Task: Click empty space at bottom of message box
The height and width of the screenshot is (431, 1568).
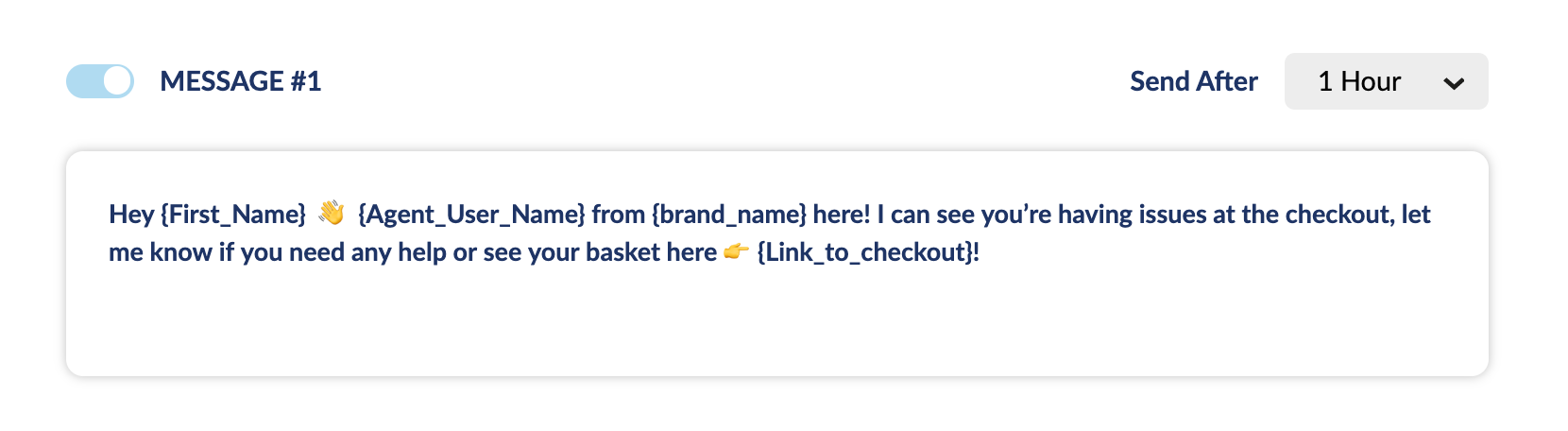Action: [x=776, y=326]
